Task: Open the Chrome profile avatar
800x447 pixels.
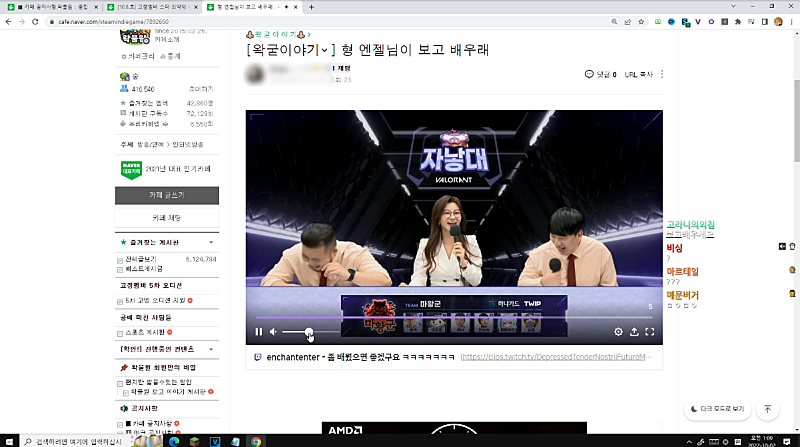Action: coord(778,22)
